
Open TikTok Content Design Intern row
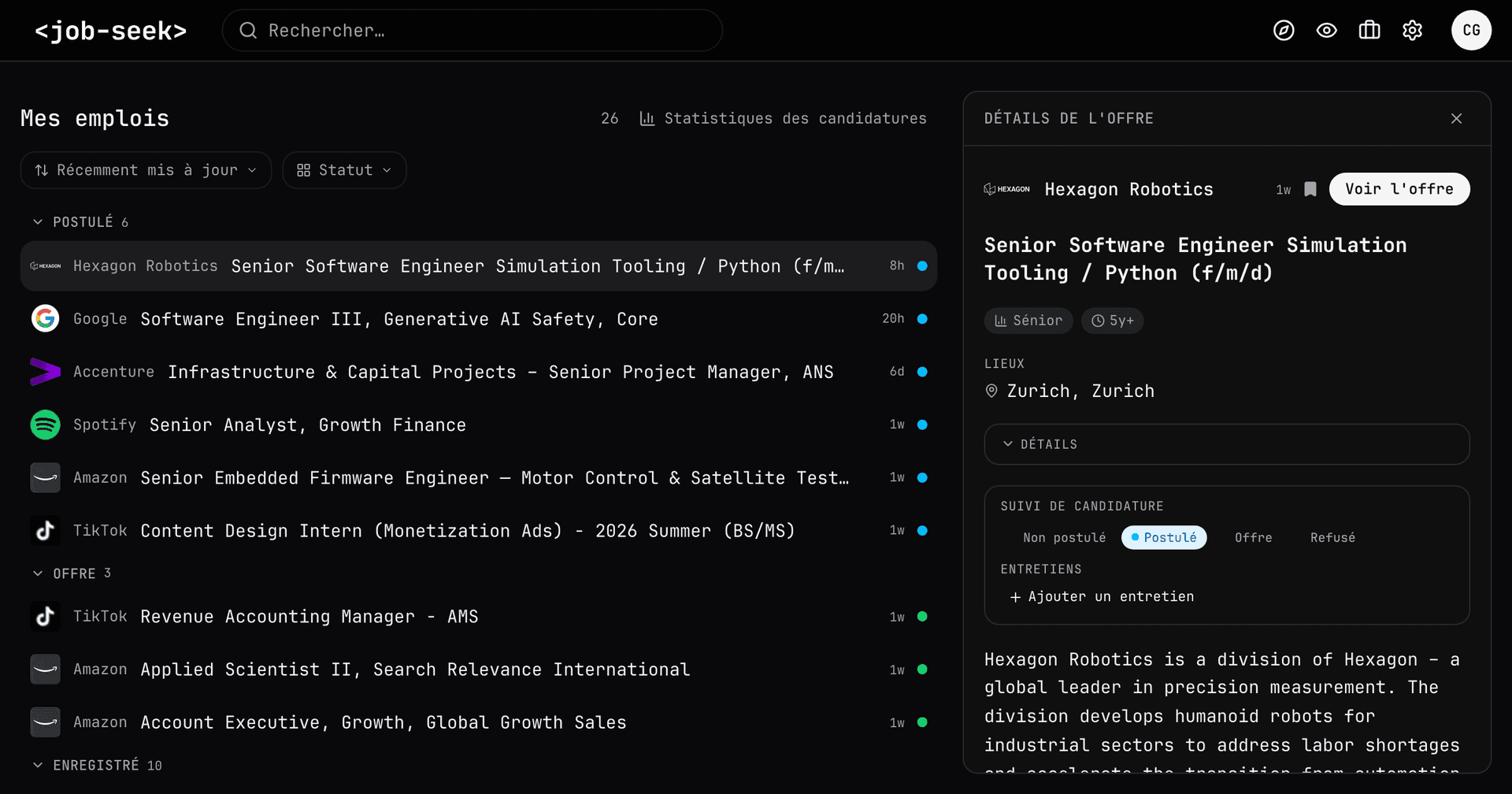(x=479, y=530)
